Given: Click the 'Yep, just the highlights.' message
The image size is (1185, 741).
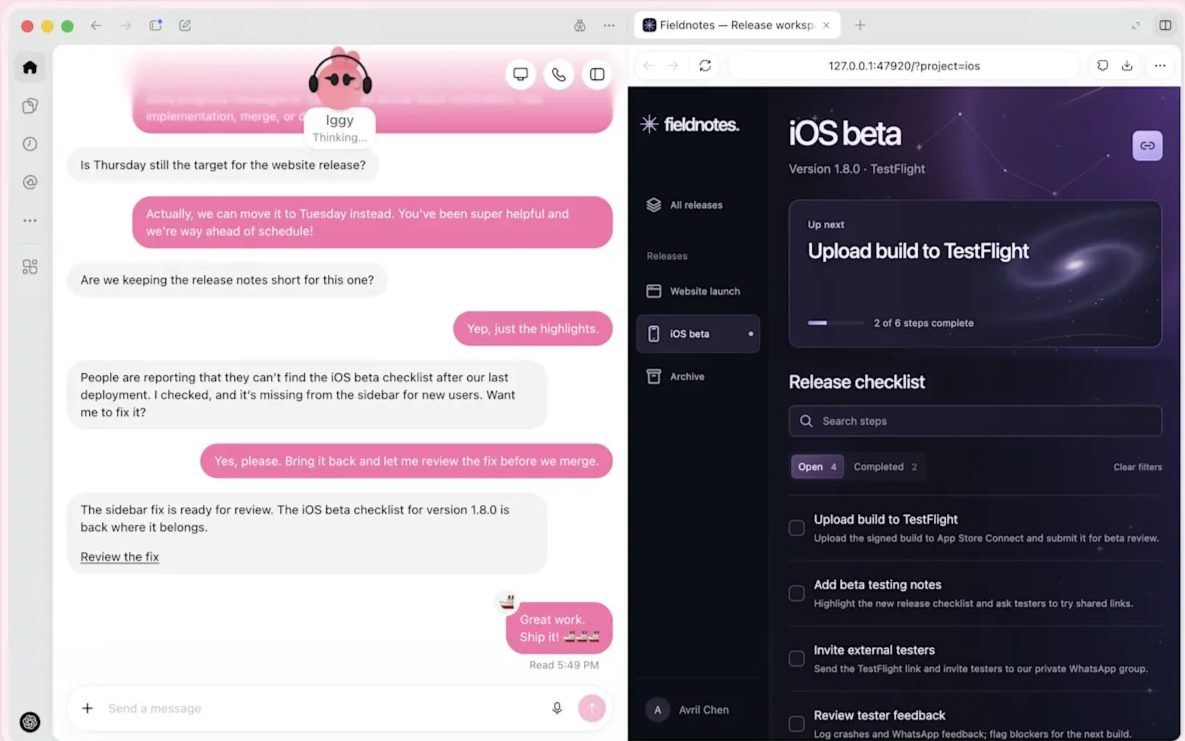Looking at the screenshot, I should coord(533,329).
